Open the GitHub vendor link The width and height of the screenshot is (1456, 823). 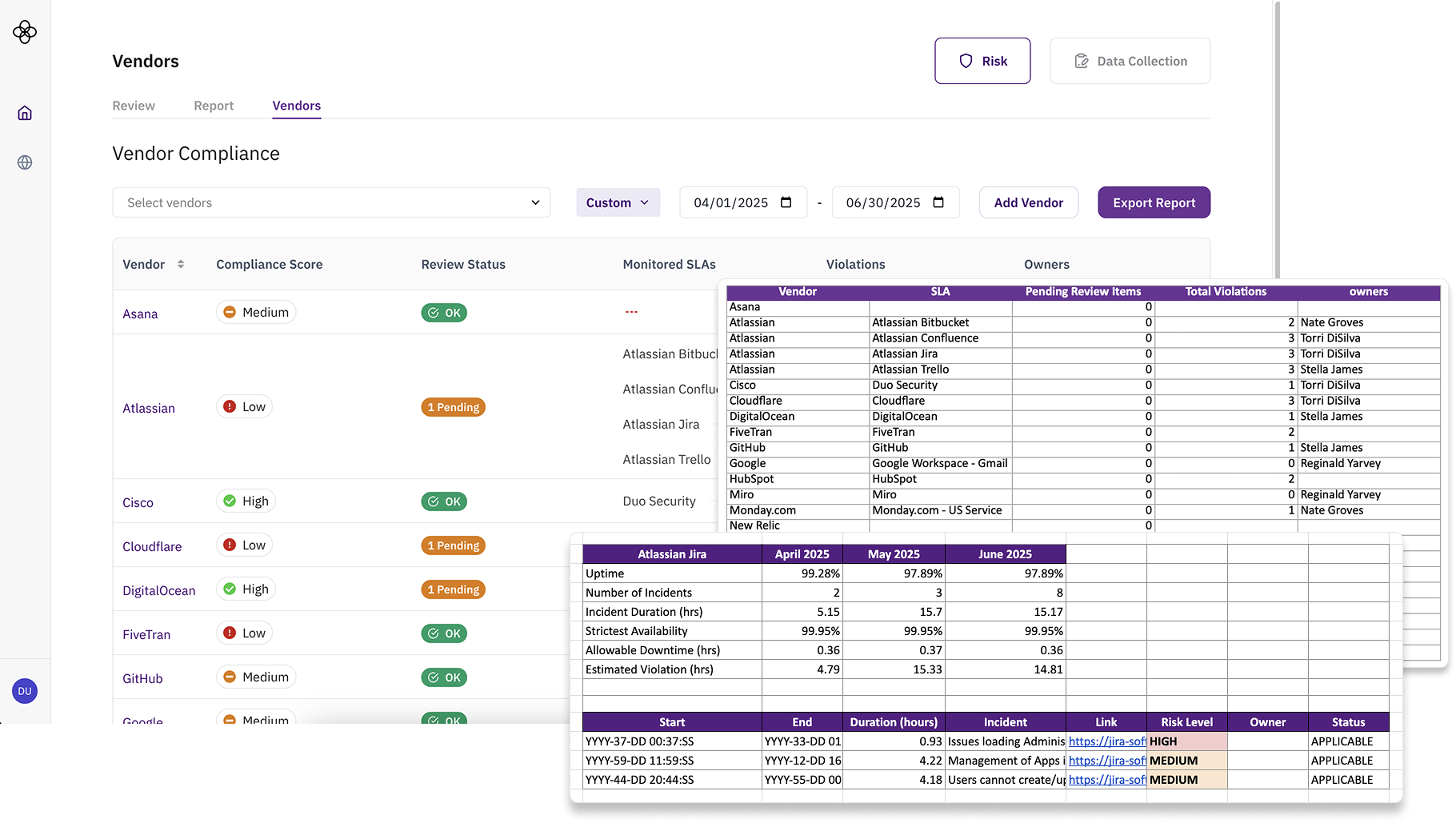point(142,678)
